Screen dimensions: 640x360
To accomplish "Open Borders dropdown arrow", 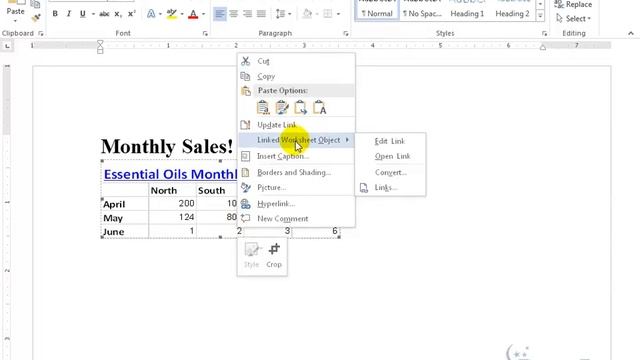I will (x=338, y=14).
